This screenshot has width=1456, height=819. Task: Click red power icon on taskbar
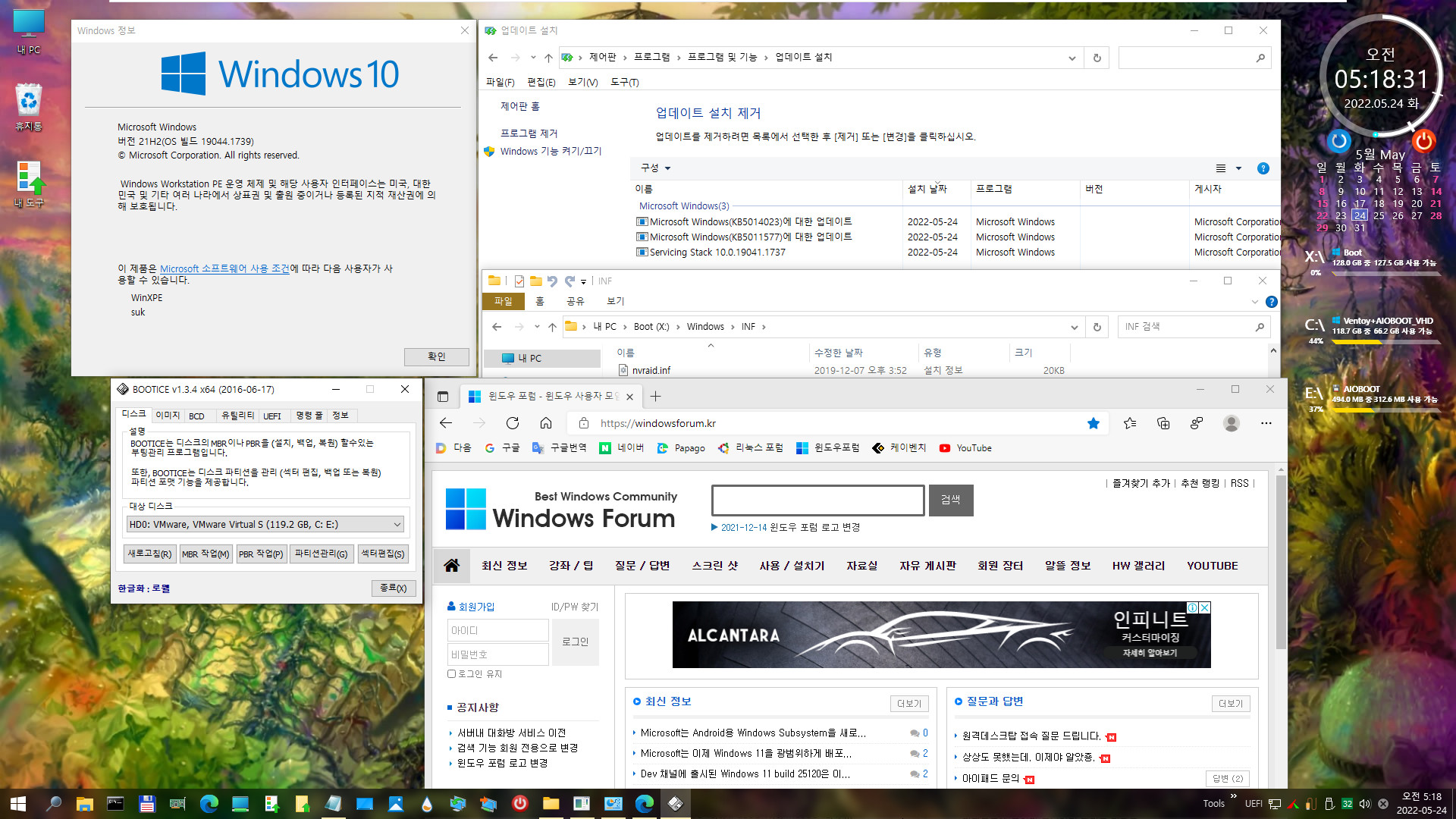(x=520, y=804)
